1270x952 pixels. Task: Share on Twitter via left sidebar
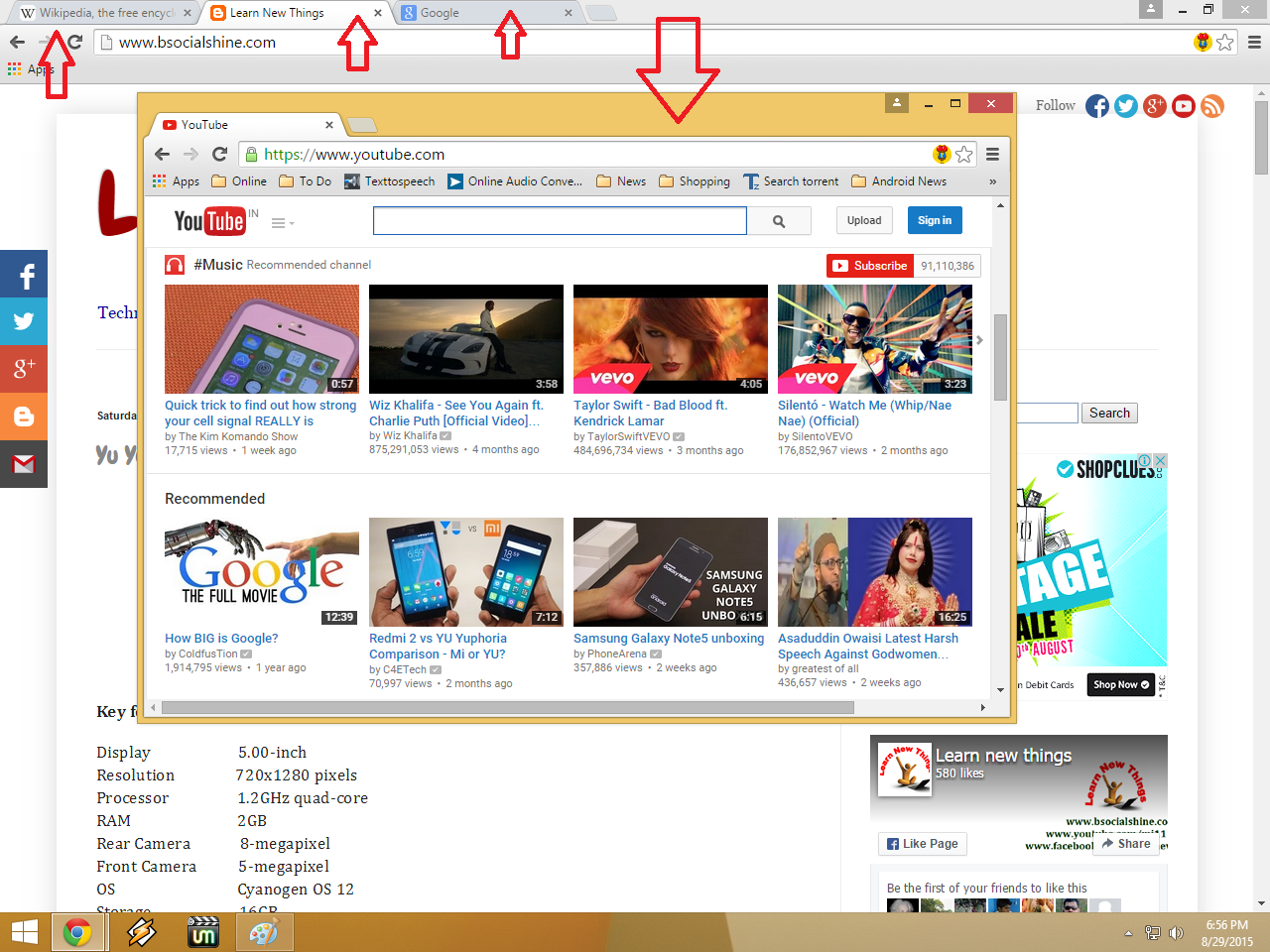pyautogui.click(x=24, y=321)
